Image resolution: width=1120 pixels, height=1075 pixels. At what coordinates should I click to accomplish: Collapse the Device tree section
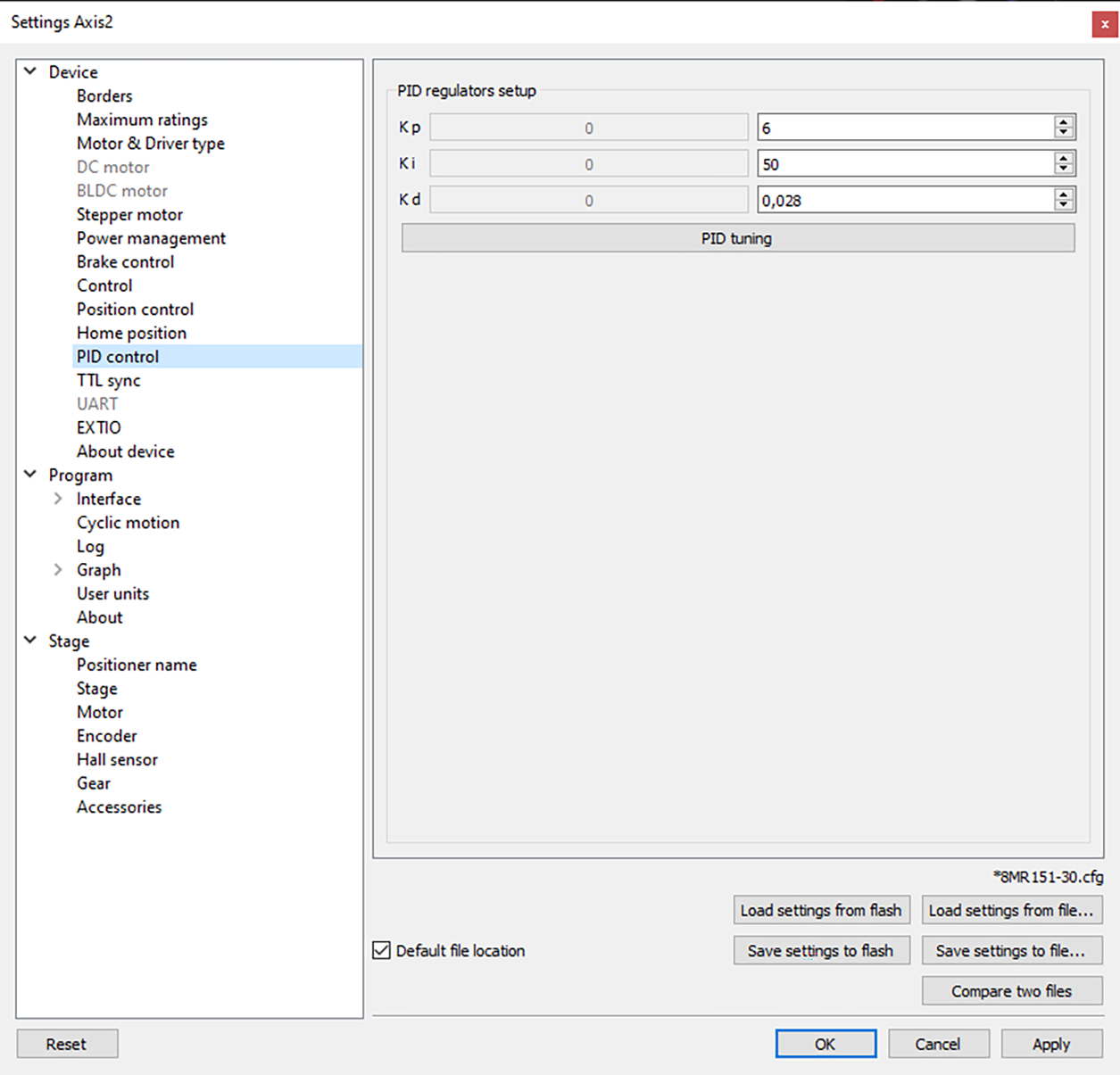(x=30, y=71)
